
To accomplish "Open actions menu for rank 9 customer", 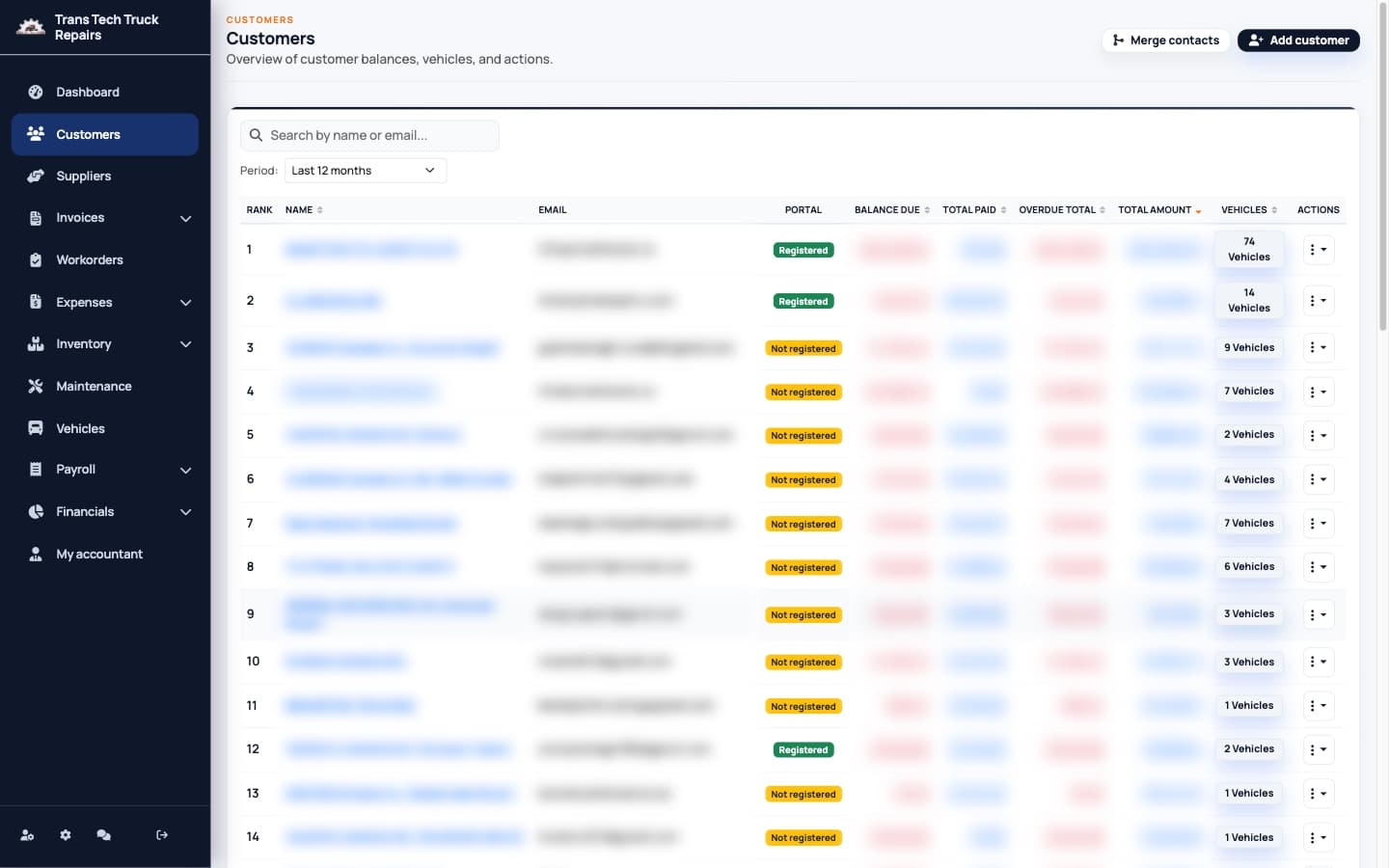I will point(1318,614).
